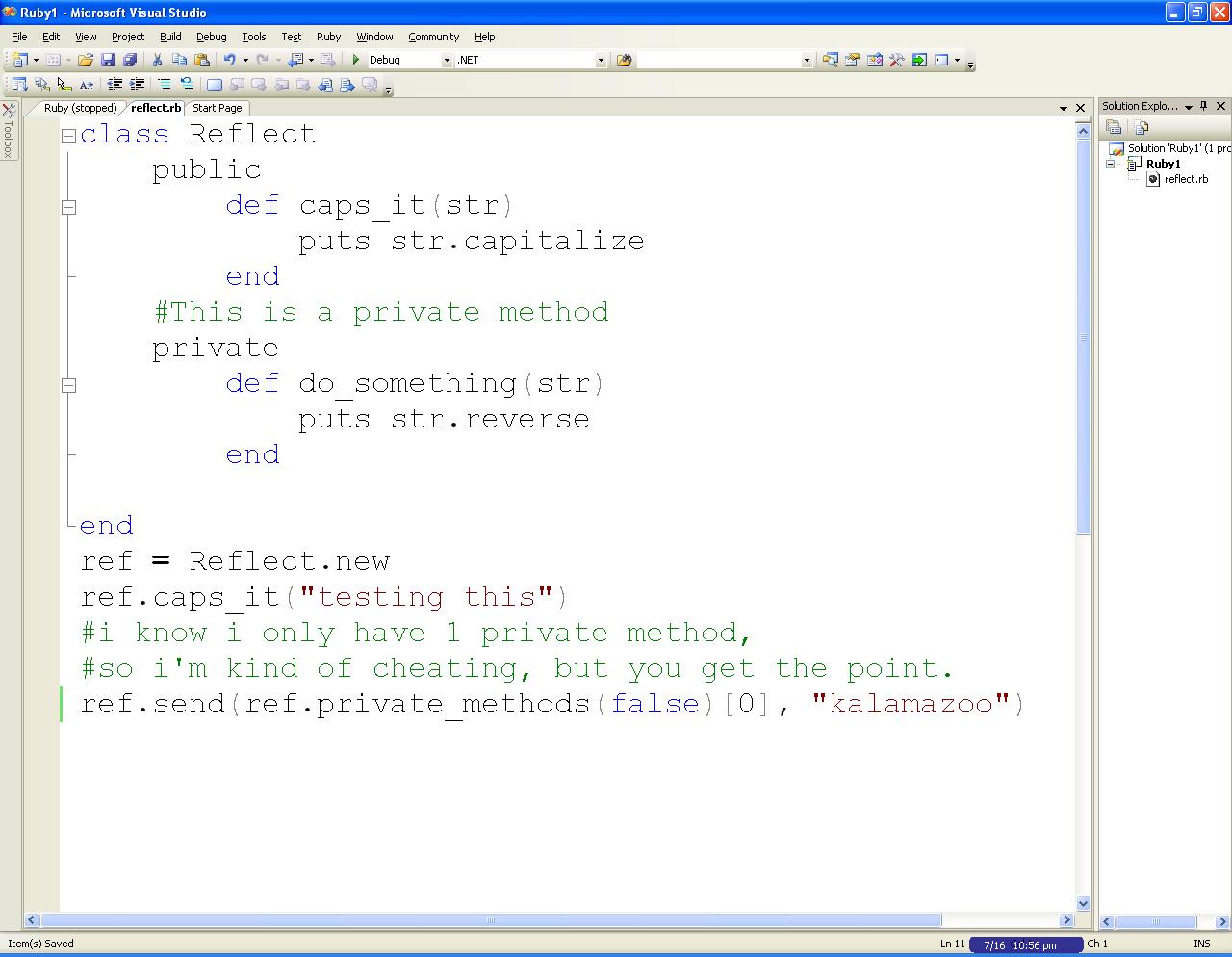Click the Copy toolbar icon
Screen dimensions: 1232x957
click(x=179, y=60)
